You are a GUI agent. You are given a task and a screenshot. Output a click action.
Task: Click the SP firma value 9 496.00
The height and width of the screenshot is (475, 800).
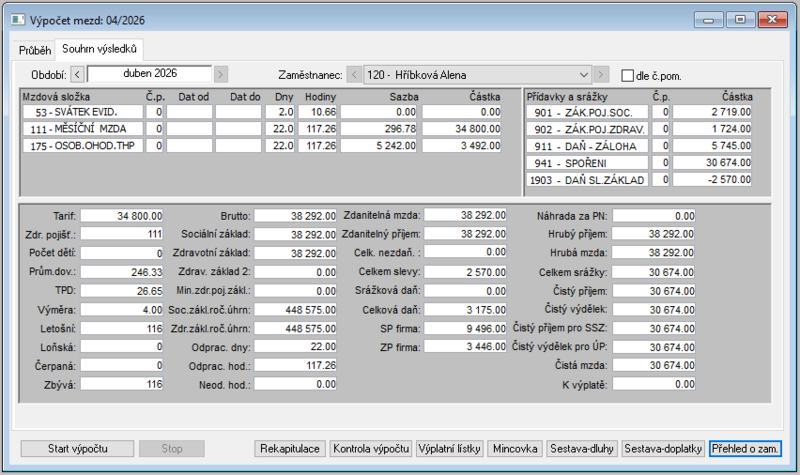click(465, 329)
